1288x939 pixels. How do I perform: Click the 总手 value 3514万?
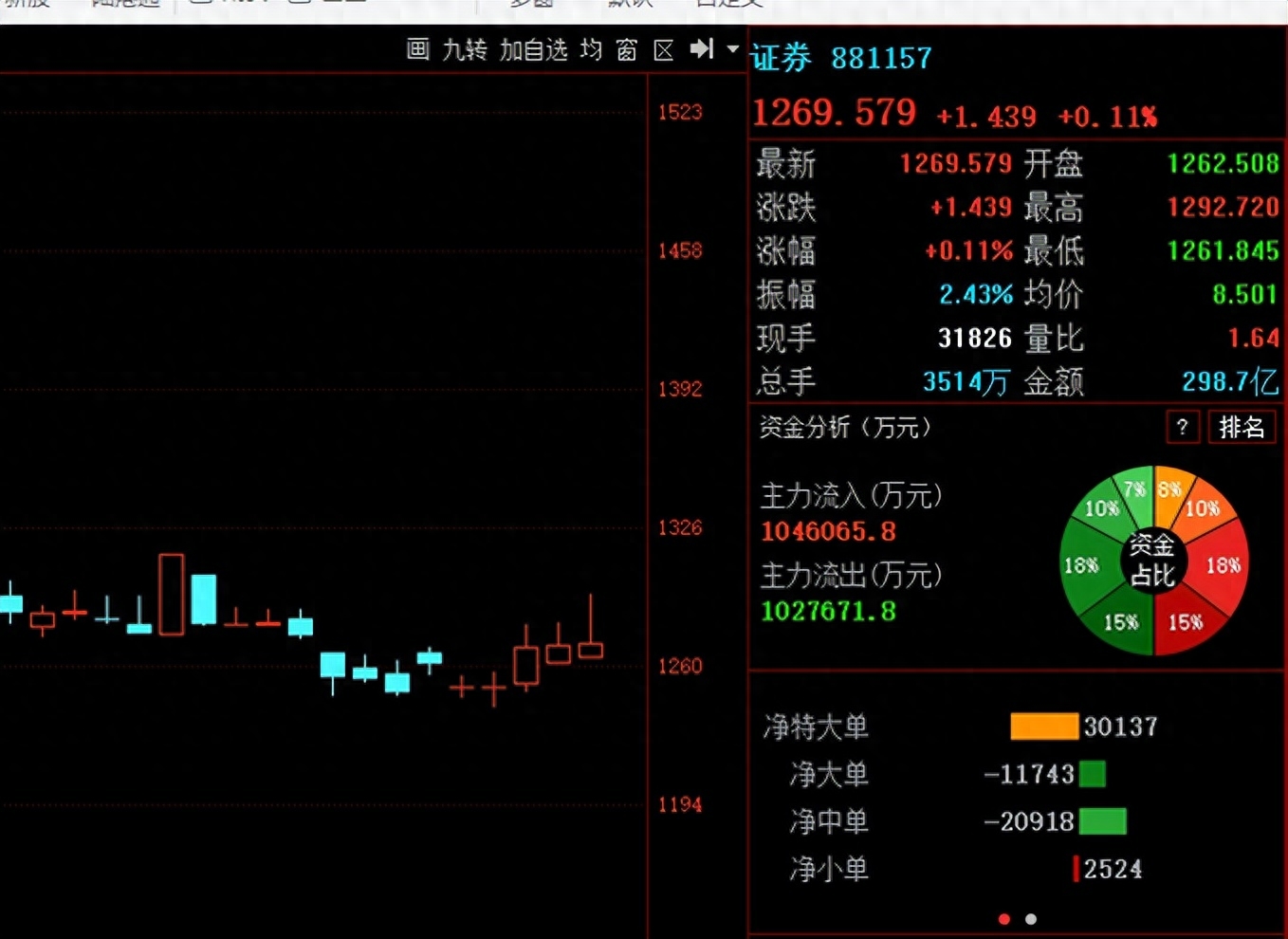click(x=966, y=382)
